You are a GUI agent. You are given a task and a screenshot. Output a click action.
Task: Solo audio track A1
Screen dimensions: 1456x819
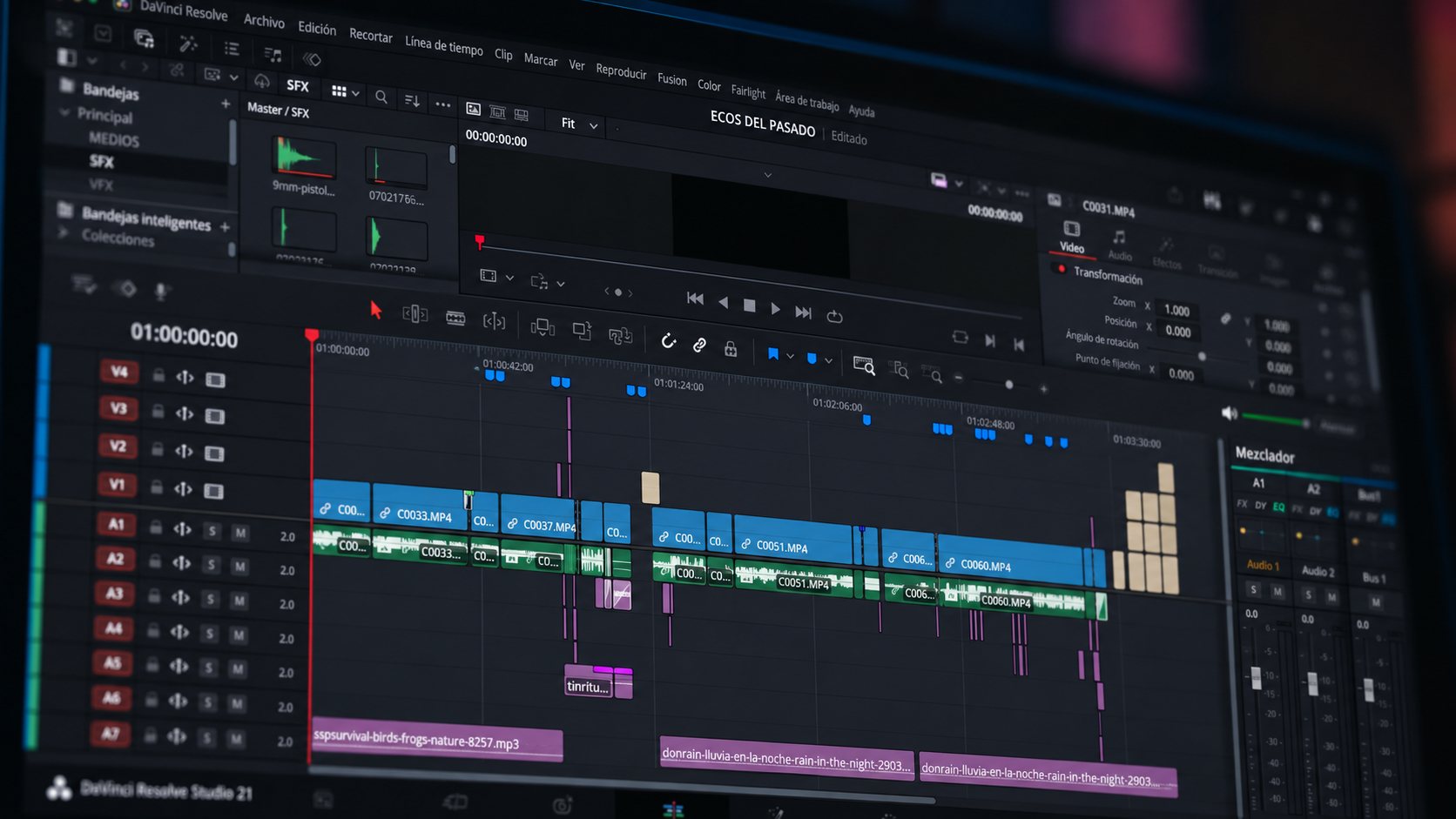(212, 531)
